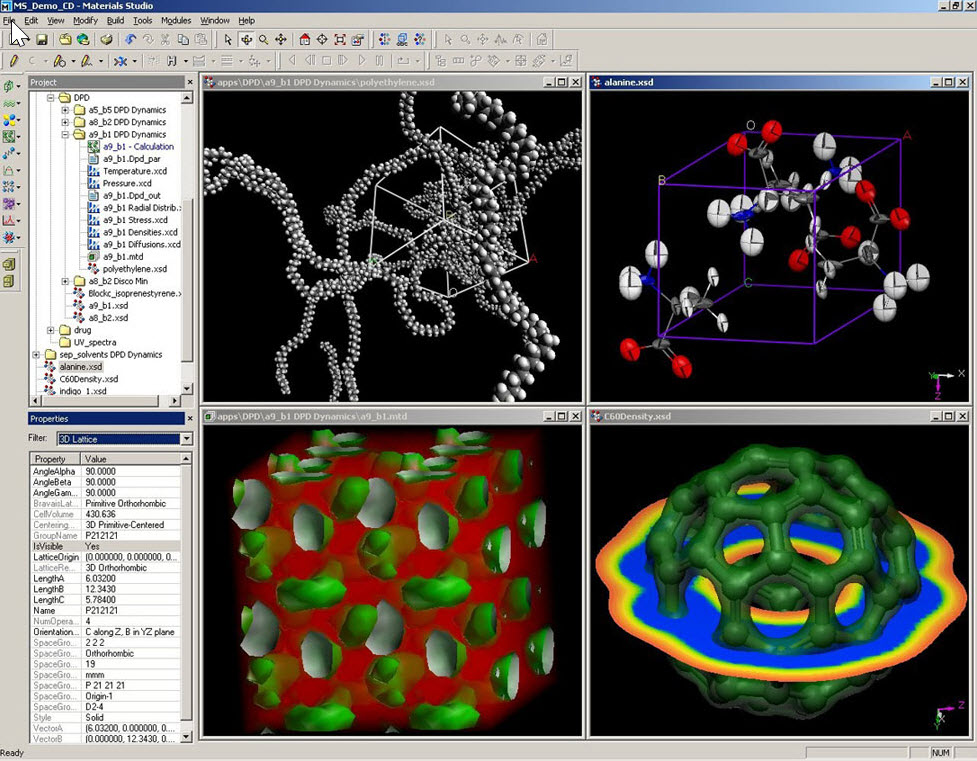The width and height of the screenshot is (977, 761).
Task: Click the Recenter view icon
Action: click(322, 40)
